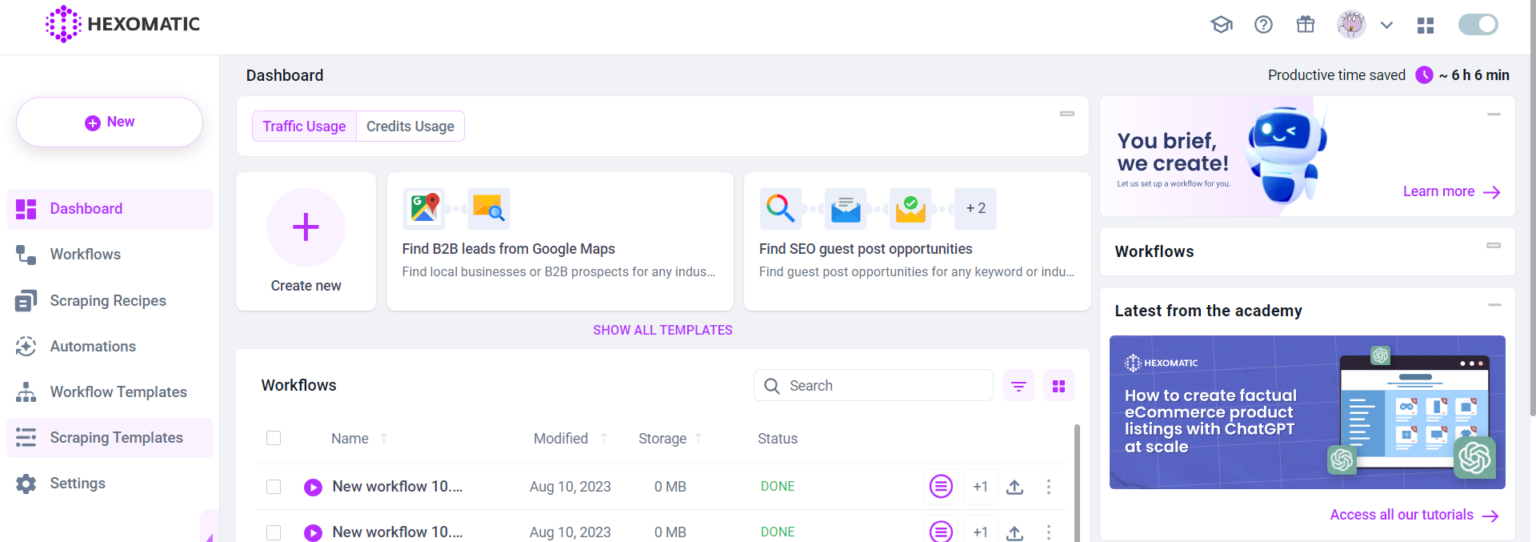Toggle the switch in top right header

(1478, 25)
